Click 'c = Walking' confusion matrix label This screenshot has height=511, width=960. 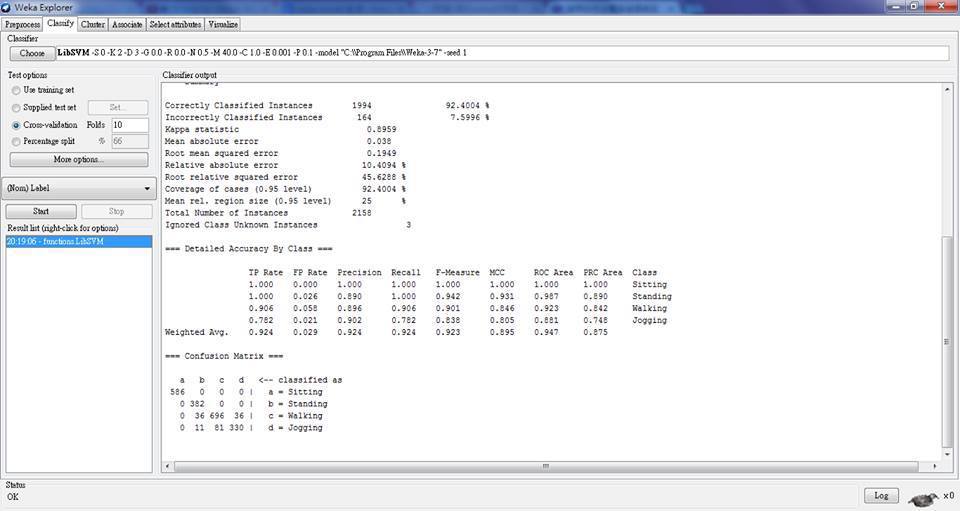295,416
